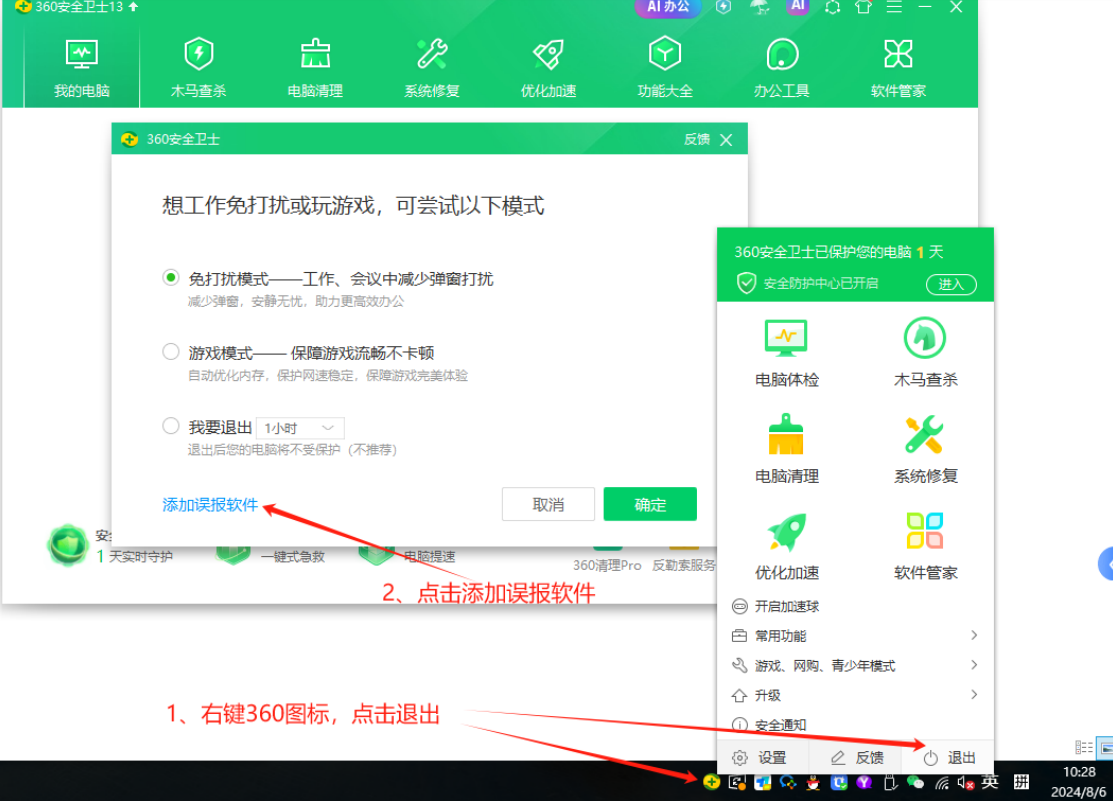The image size is (1113, 801).
Task: Click the USB device tray icon
Action: pyautogui.click(x=890, y=783)
